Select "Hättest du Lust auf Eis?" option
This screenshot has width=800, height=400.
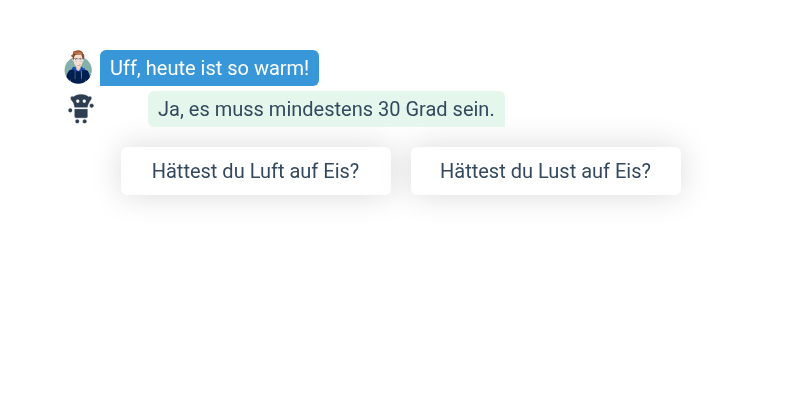tap(545, 171)
